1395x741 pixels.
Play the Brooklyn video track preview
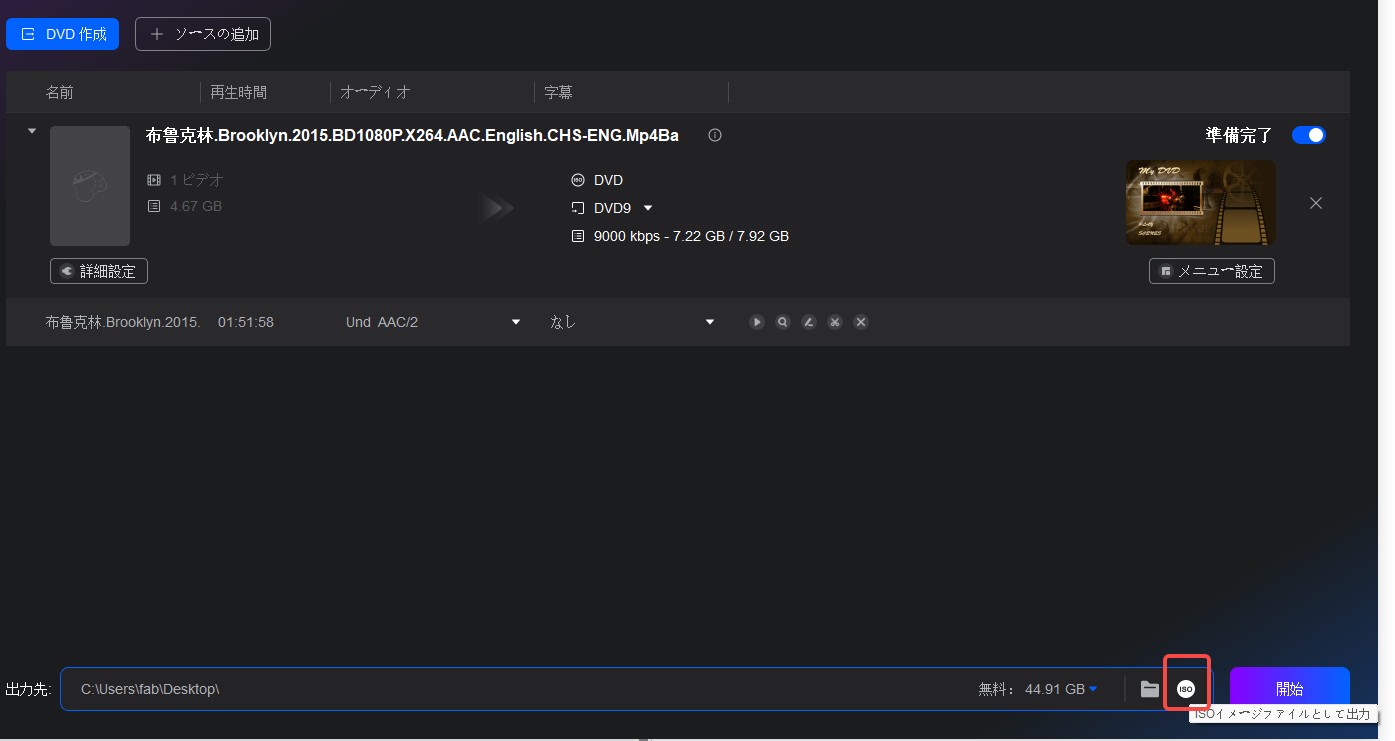point(757,322)
